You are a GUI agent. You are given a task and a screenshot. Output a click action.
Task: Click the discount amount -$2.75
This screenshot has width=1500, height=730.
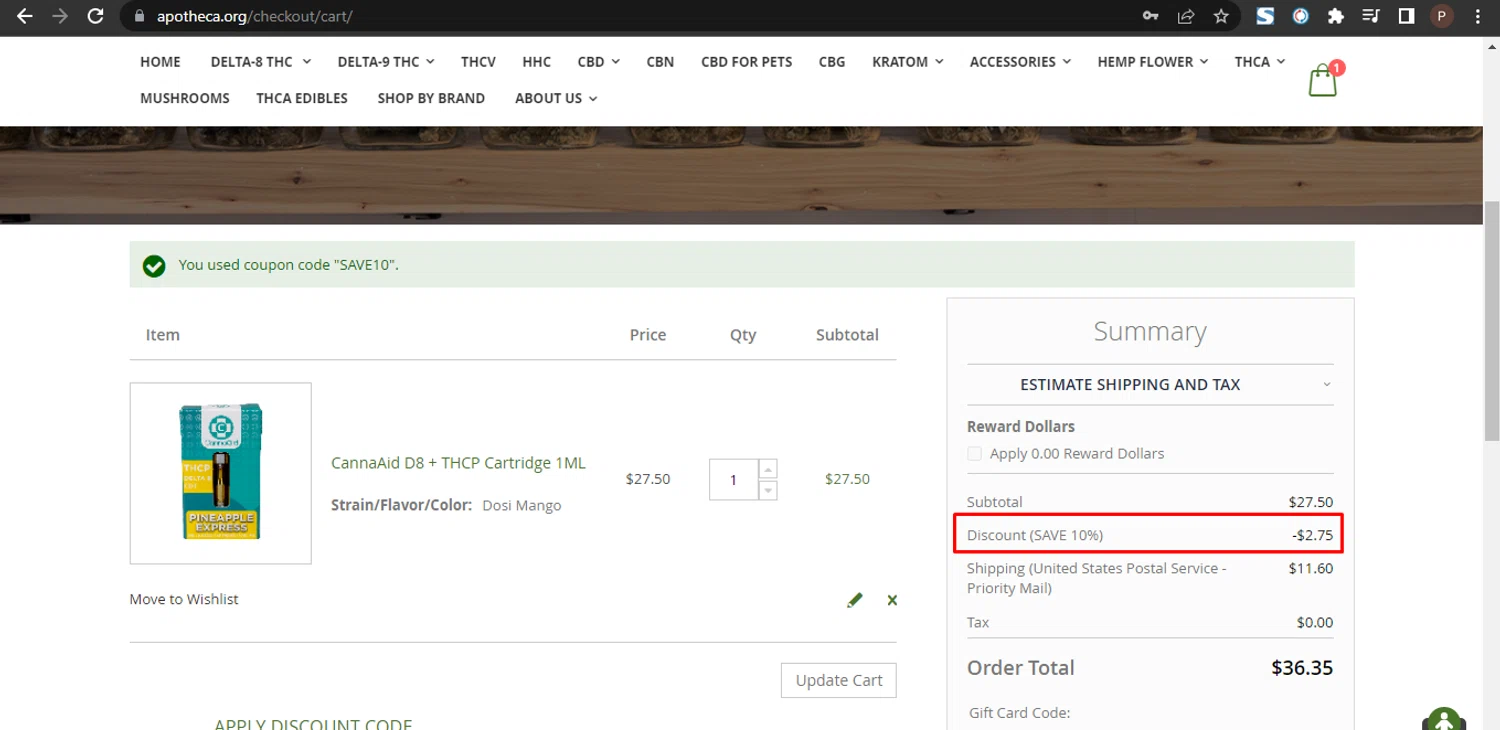(1312, 535)
